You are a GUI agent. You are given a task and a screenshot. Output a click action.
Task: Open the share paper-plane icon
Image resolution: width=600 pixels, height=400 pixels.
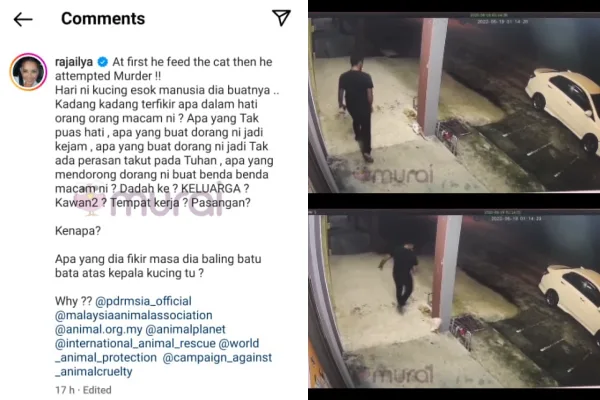[x=281, y=18]
